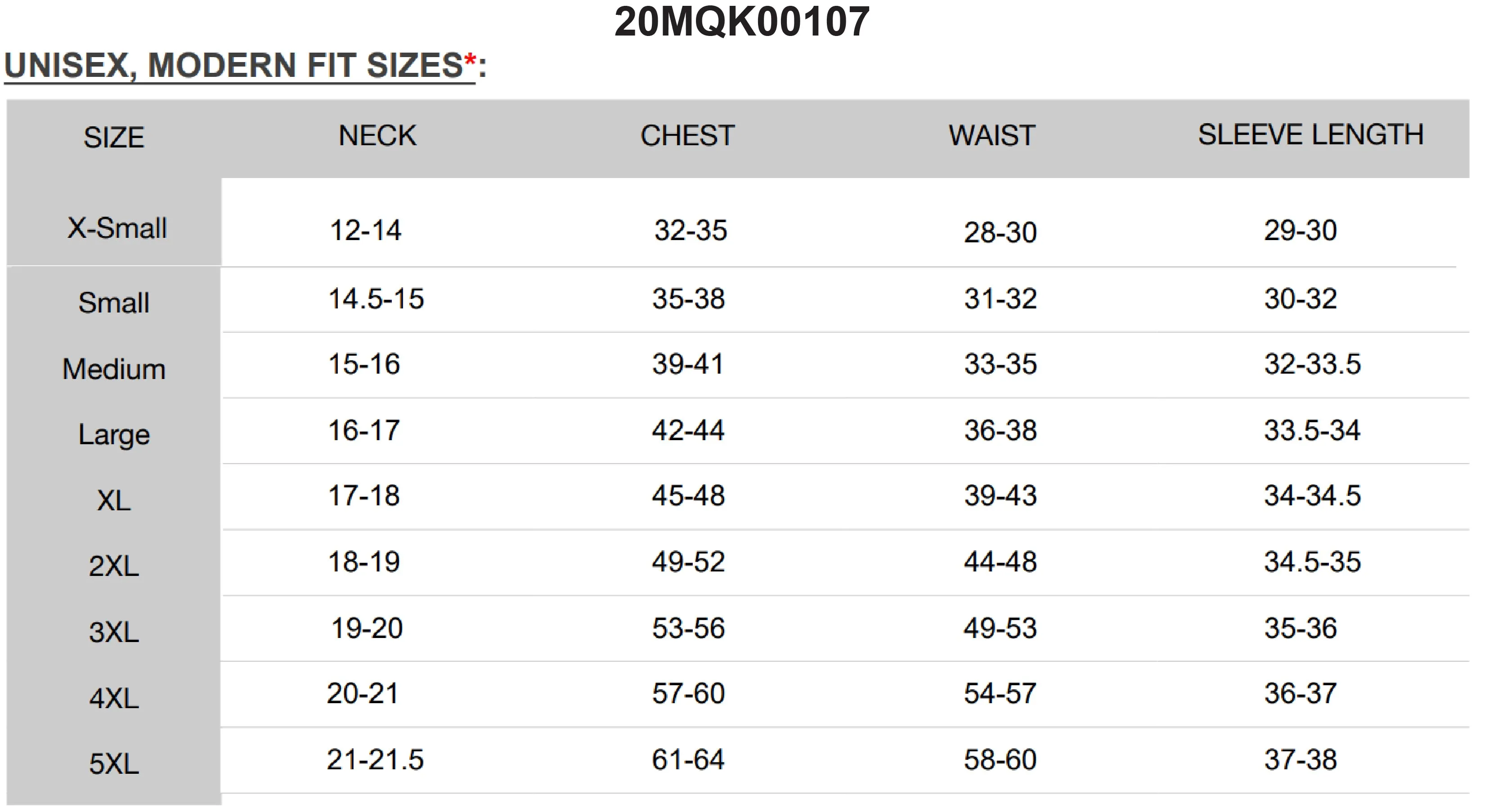Select the 2XL size row label
This screenshot has height=812, width=1485.
point(114,566)
